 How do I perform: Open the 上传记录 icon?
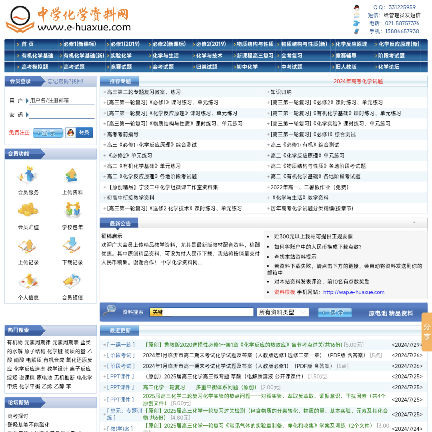(28, 246)
